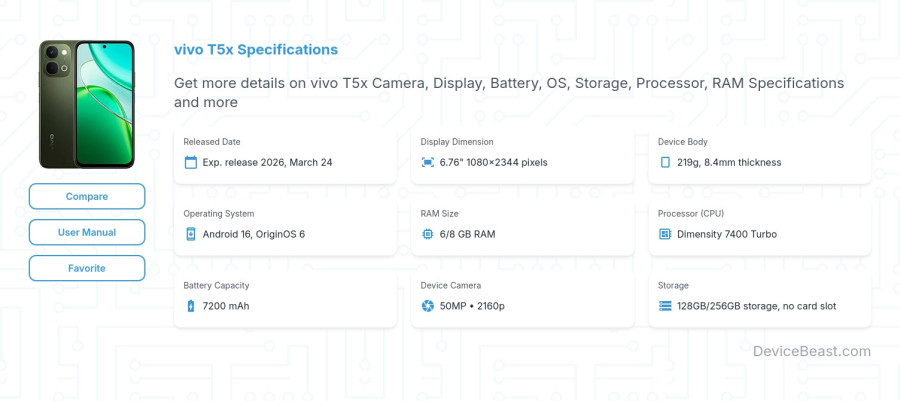Click the 'Device Body' label
Image resolution: width=900 pixels, height=401 pixels.
[x=682, y=142]
